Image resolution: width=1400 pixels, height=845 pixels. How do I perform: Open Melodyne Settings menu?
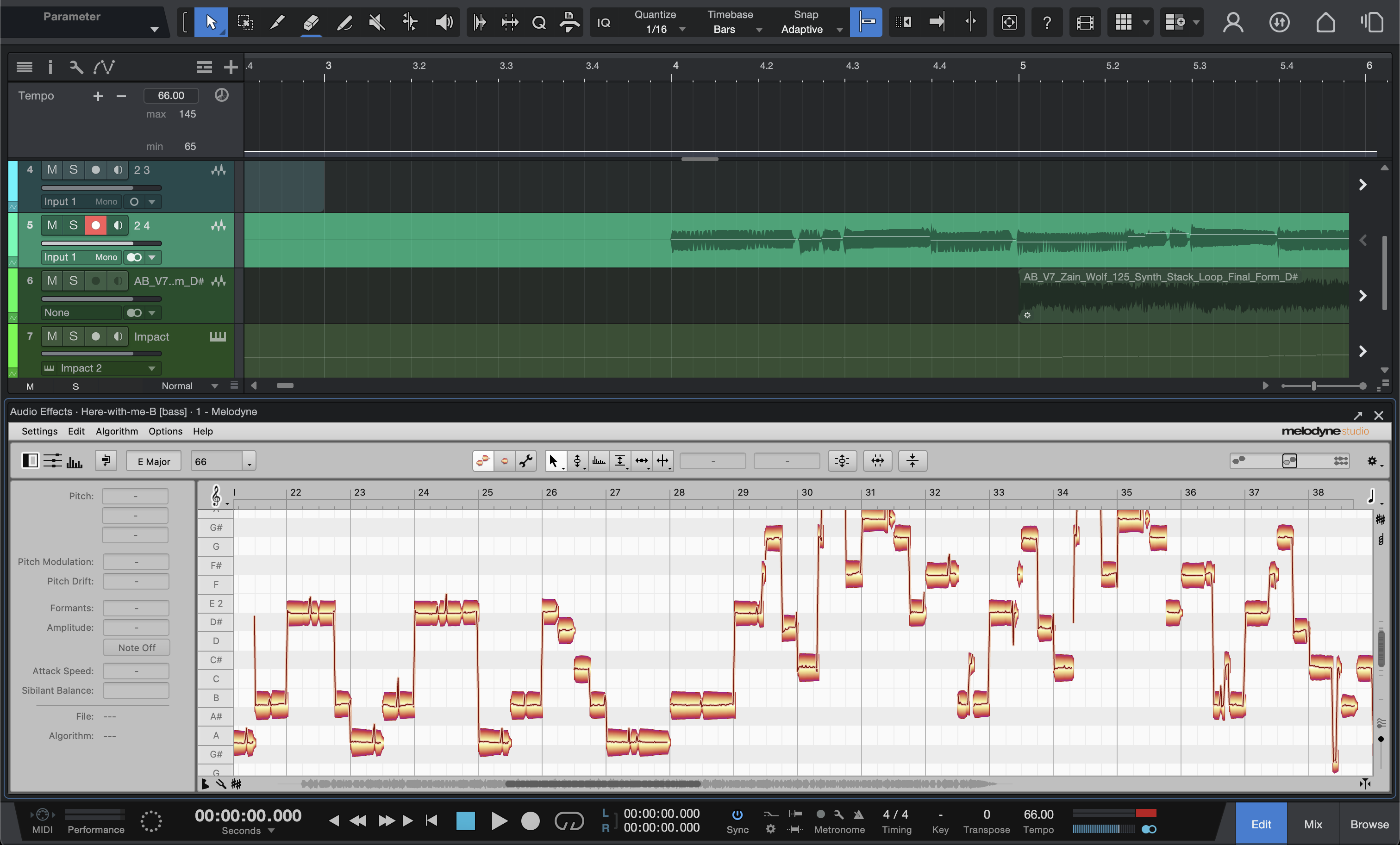pos(39,431)
